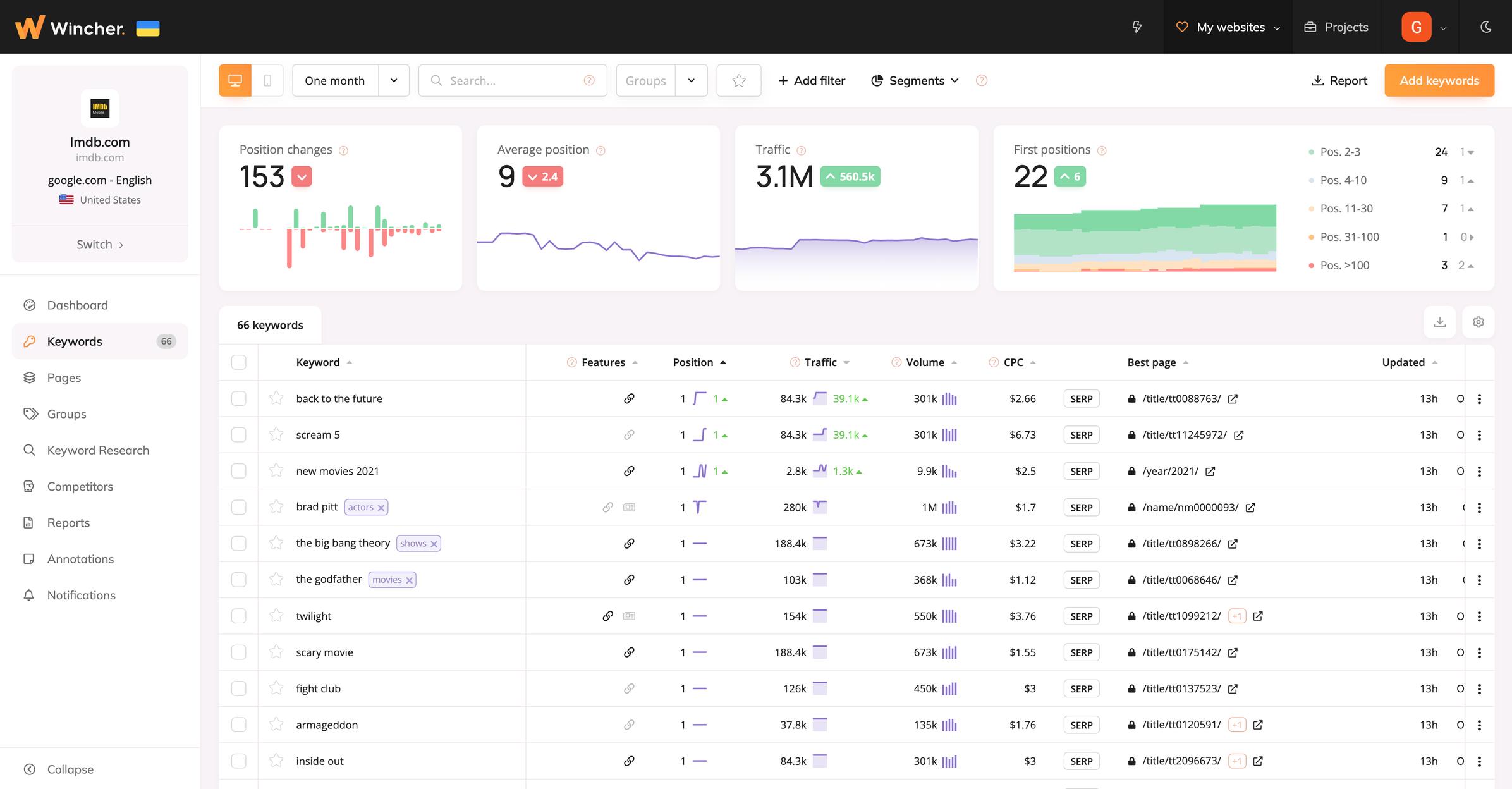1512x789 pixels.
Task: Click SERP button for the godfather
Action: coord(1081,580)
